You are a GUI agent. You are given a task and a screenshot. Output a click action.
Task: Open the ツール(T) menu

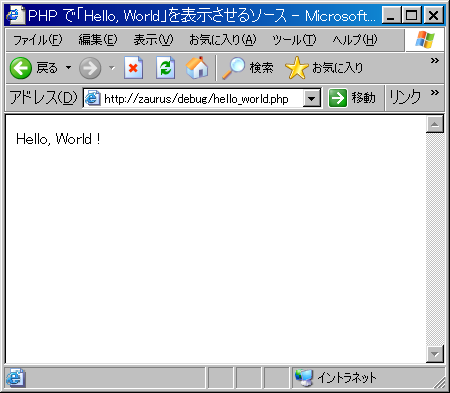pos(294,40)
